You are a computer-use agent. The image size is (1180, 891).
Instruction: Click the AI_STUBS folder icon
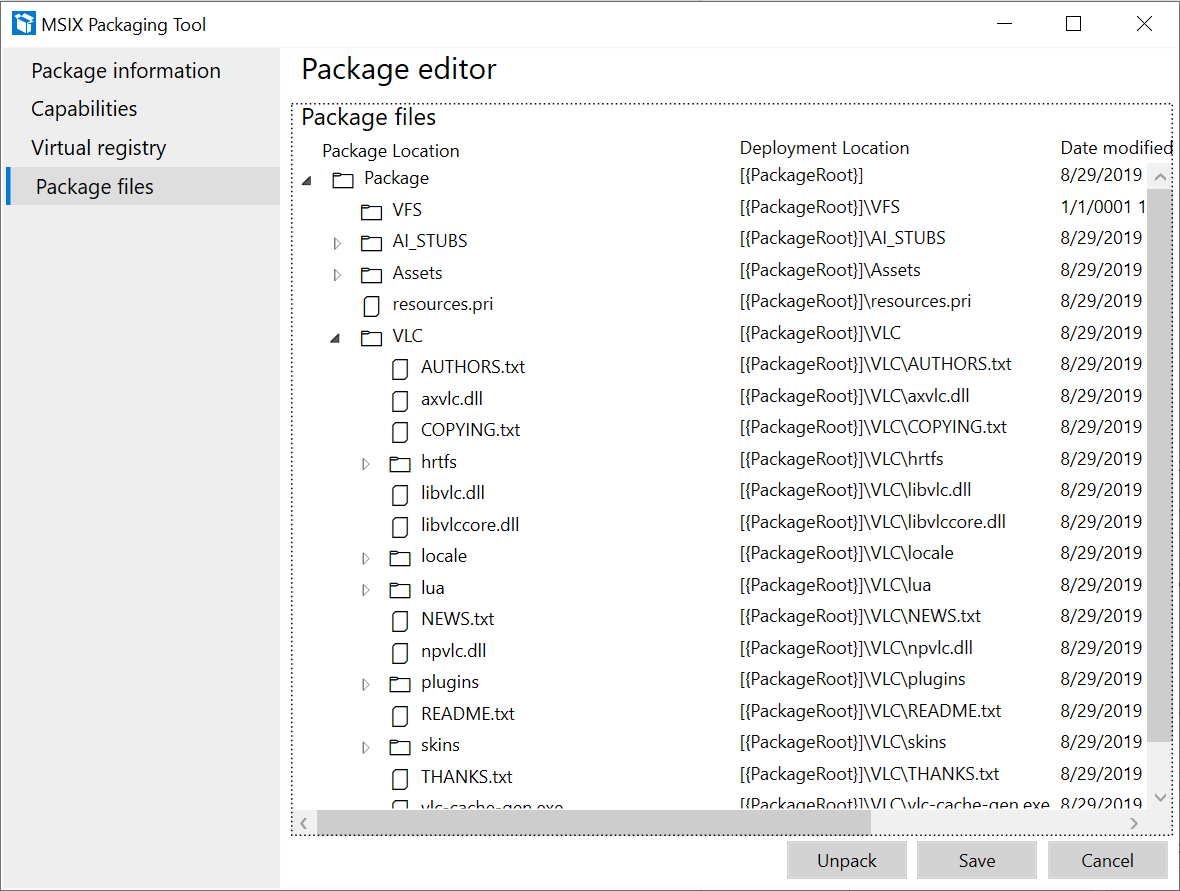(x=371, y=243)
